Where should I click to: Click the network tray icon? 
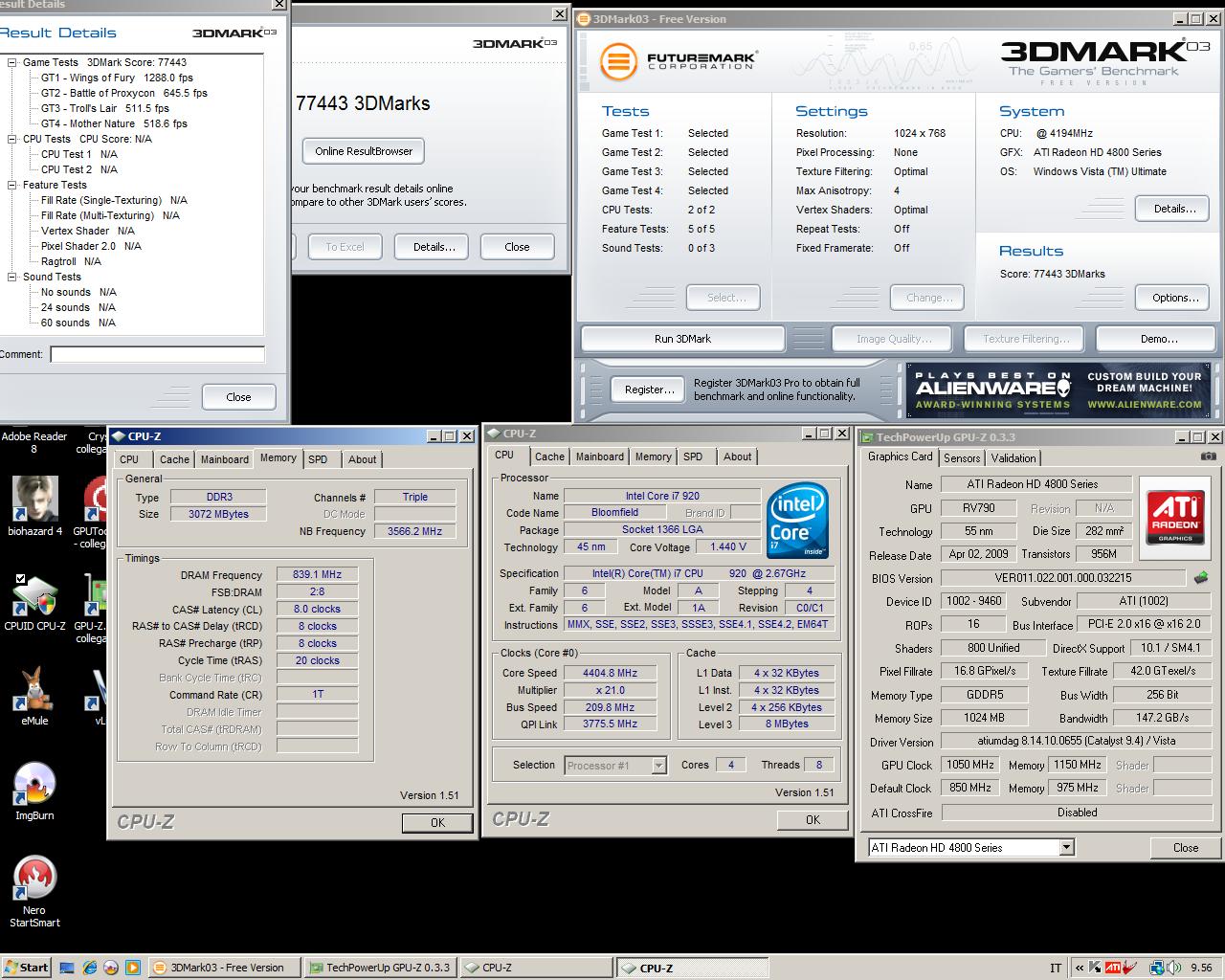click(x=1157, y=968)
